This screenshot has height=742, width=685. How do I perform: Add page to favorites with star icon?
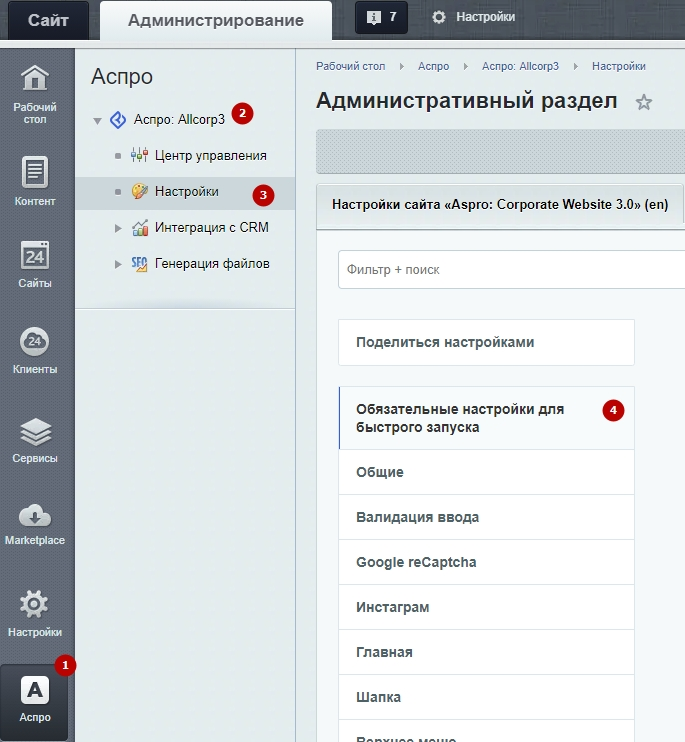click(x=643, y=102)
